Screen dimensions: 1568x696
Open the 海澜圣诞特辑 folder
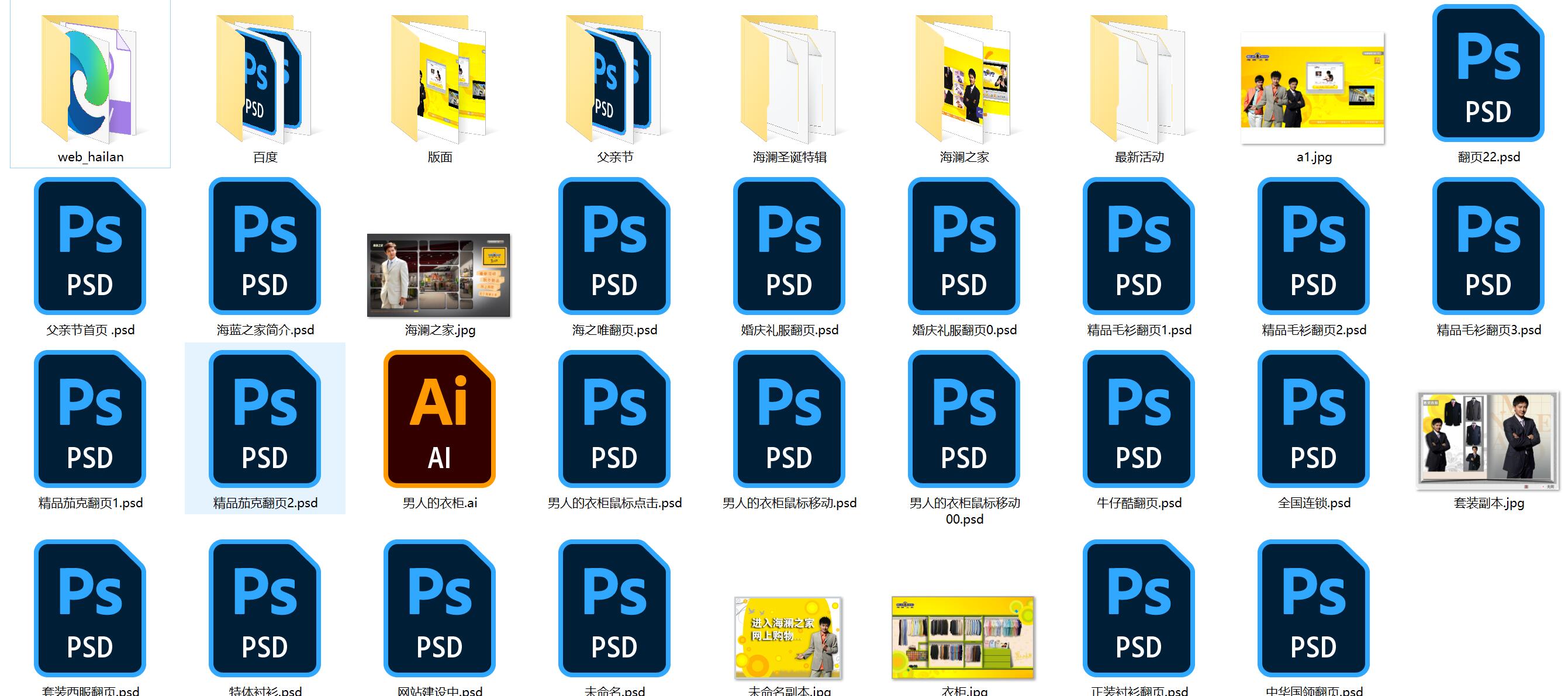click(789, 79)
